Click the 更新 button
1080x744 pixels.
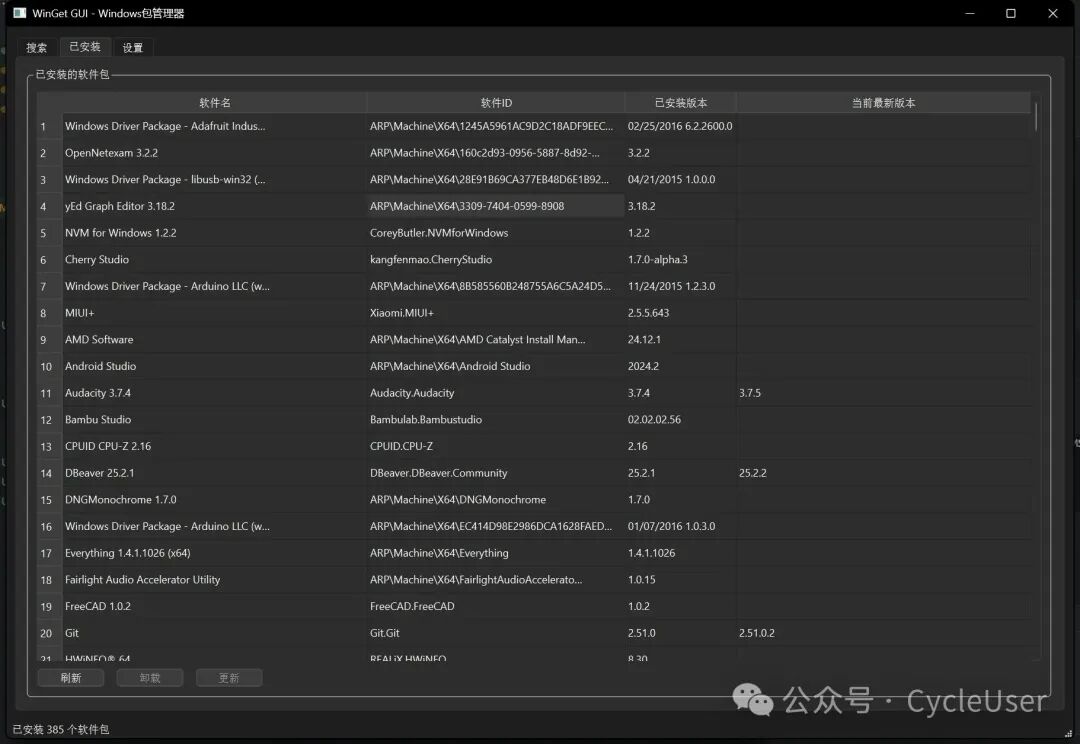click(229, 678)
